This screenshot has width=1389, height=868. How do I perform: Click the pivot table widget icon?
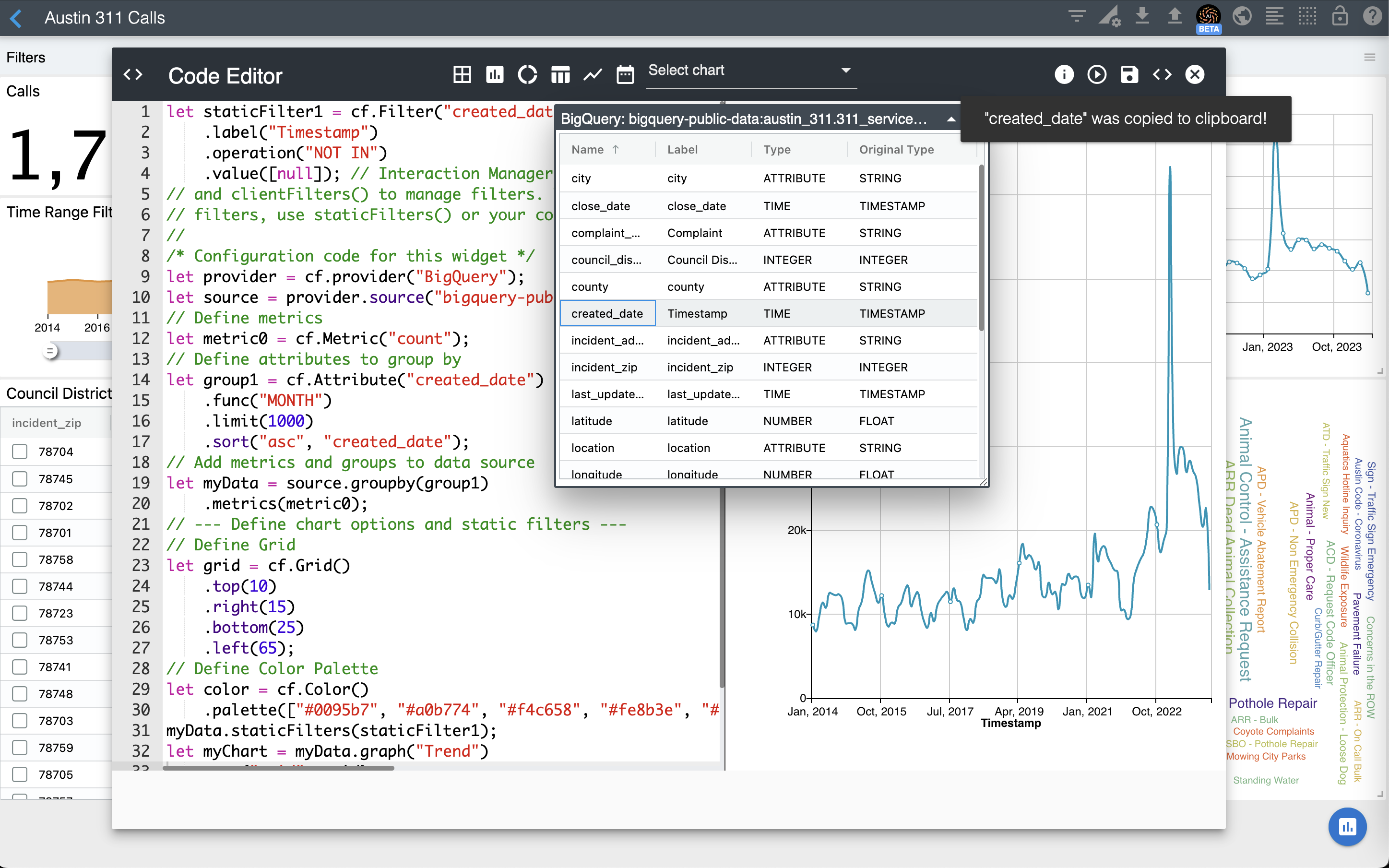click(x=560, y=75)
